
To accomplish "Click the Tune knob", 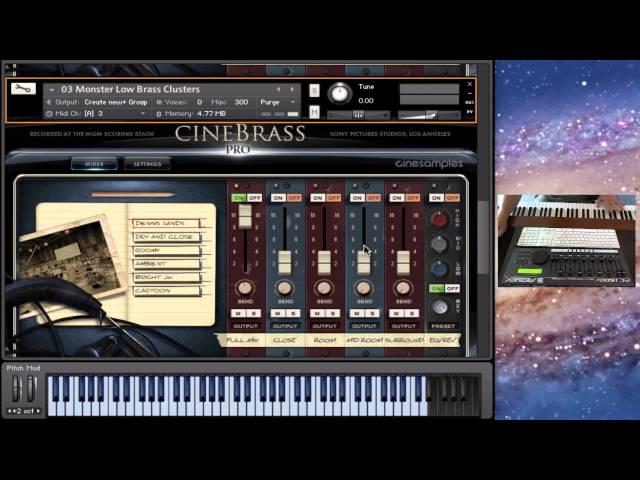I will pos(339,95).
